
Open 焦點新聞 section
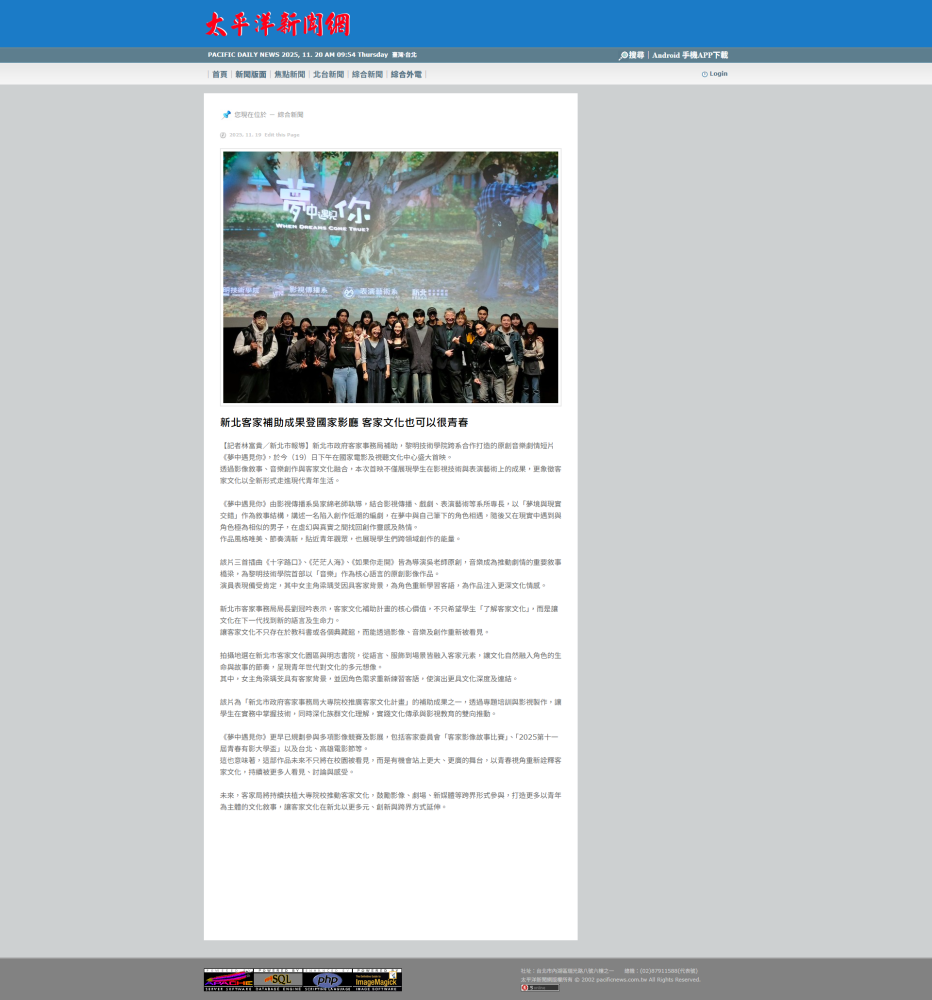(290, 74)
